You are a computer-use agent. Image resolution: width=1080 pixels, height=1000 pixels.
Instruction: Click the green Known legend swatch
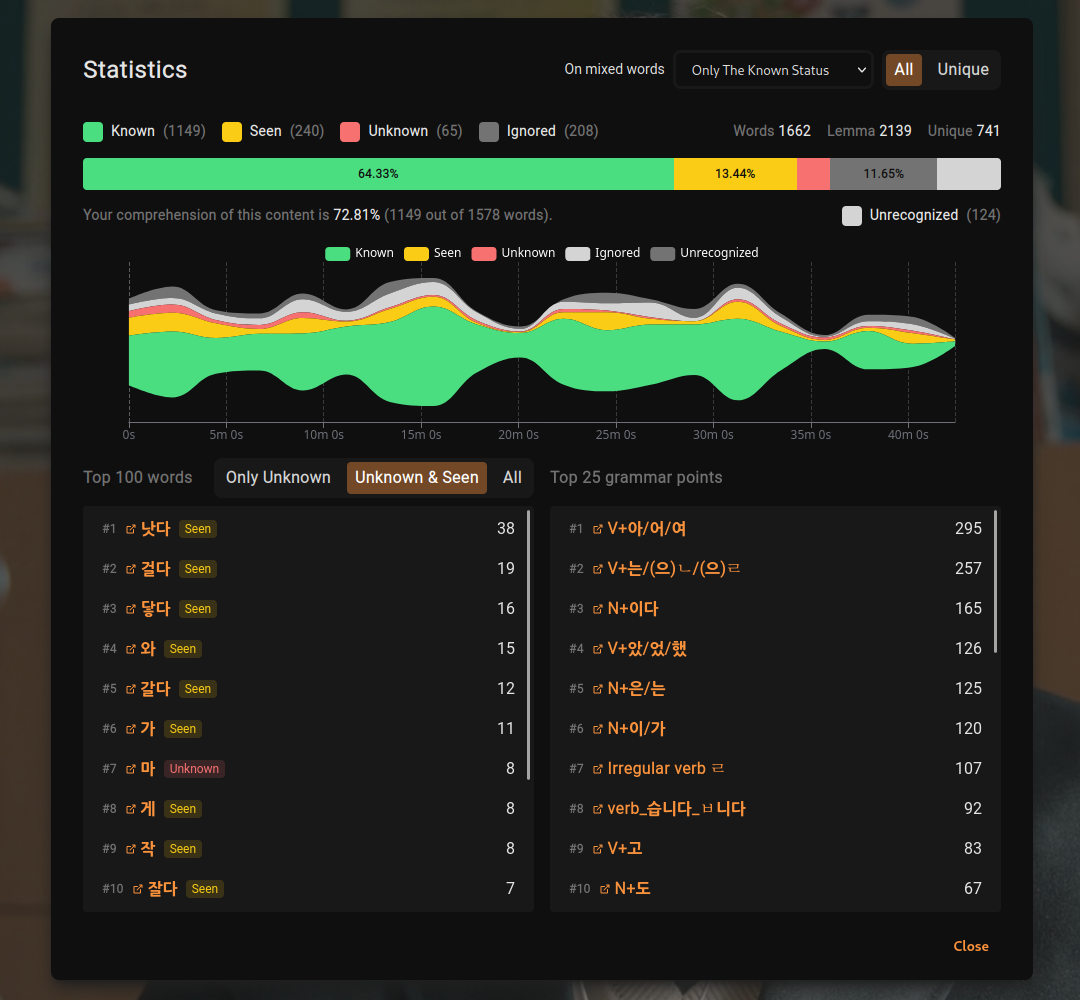tap(93, 131)
